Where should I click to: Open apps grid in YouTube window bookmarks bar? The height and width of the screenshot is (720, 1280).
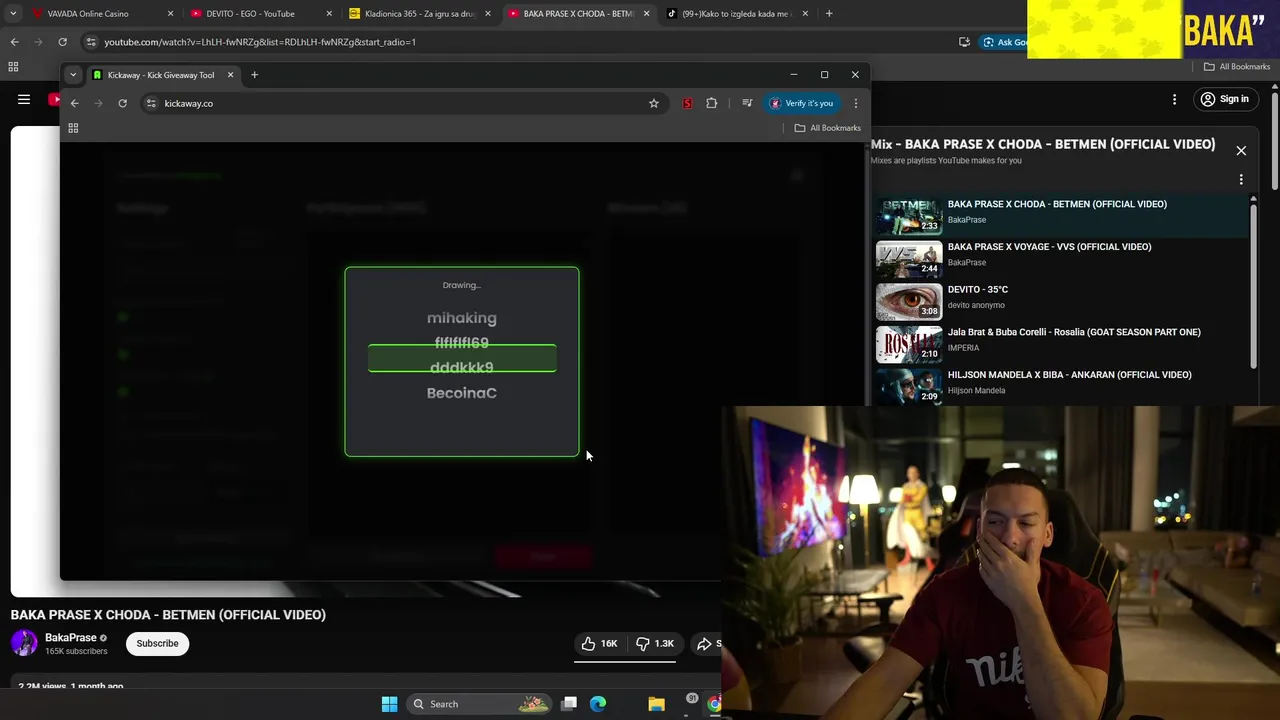coord(13,67)
